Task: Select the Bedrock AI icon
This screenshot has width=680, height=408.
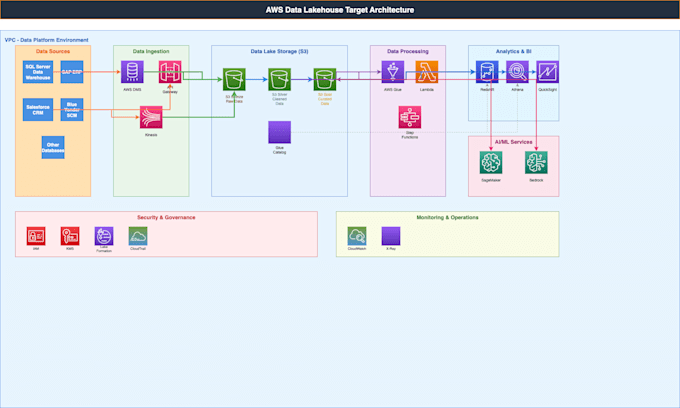Action: tap(536, 163)
